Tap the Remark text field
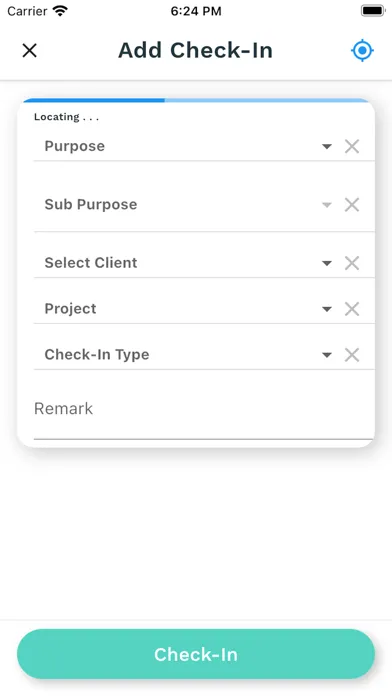The height and width of the screenshot is (696, 392). [x=204, y=409]
